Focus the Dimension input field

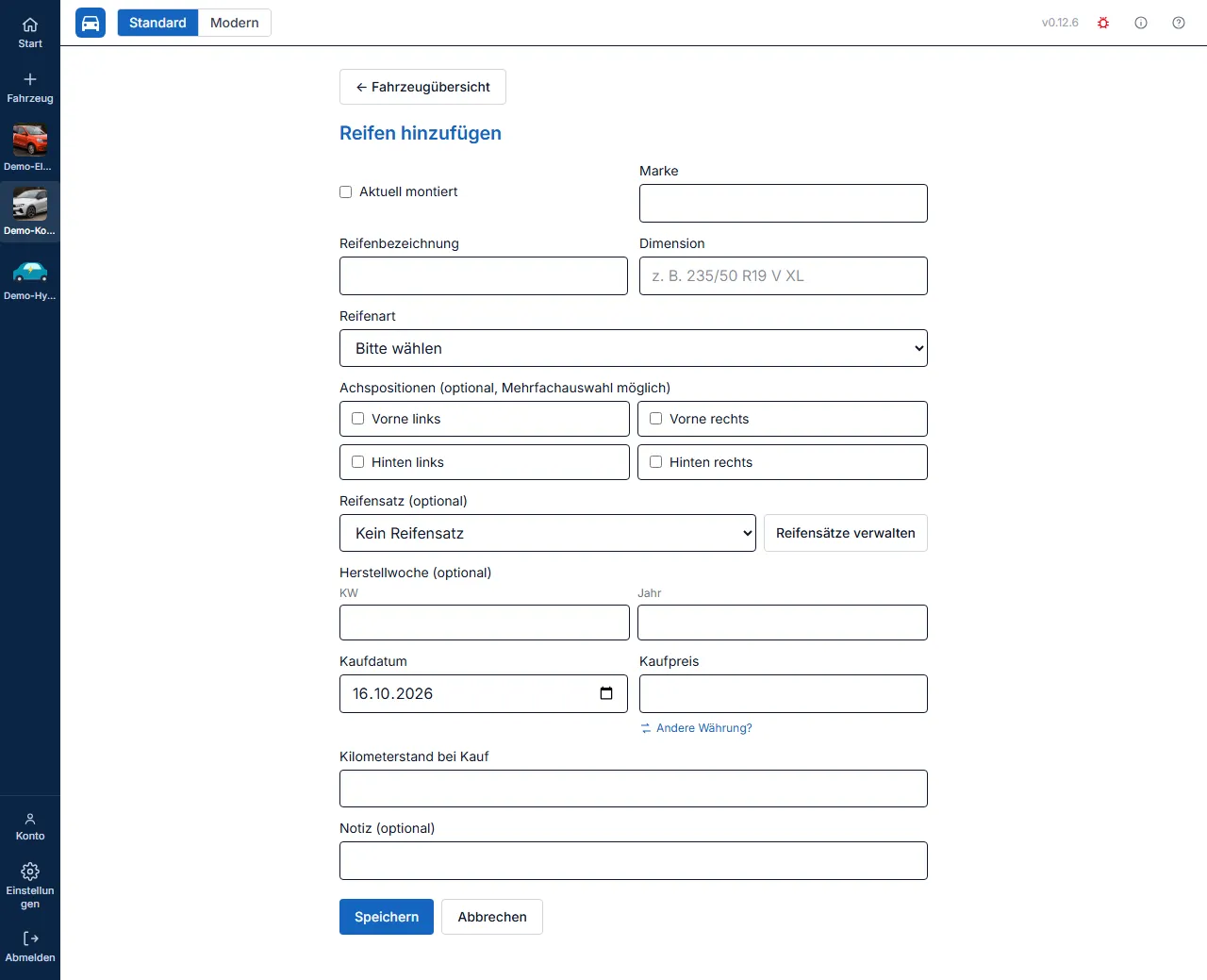click(784, 275)
